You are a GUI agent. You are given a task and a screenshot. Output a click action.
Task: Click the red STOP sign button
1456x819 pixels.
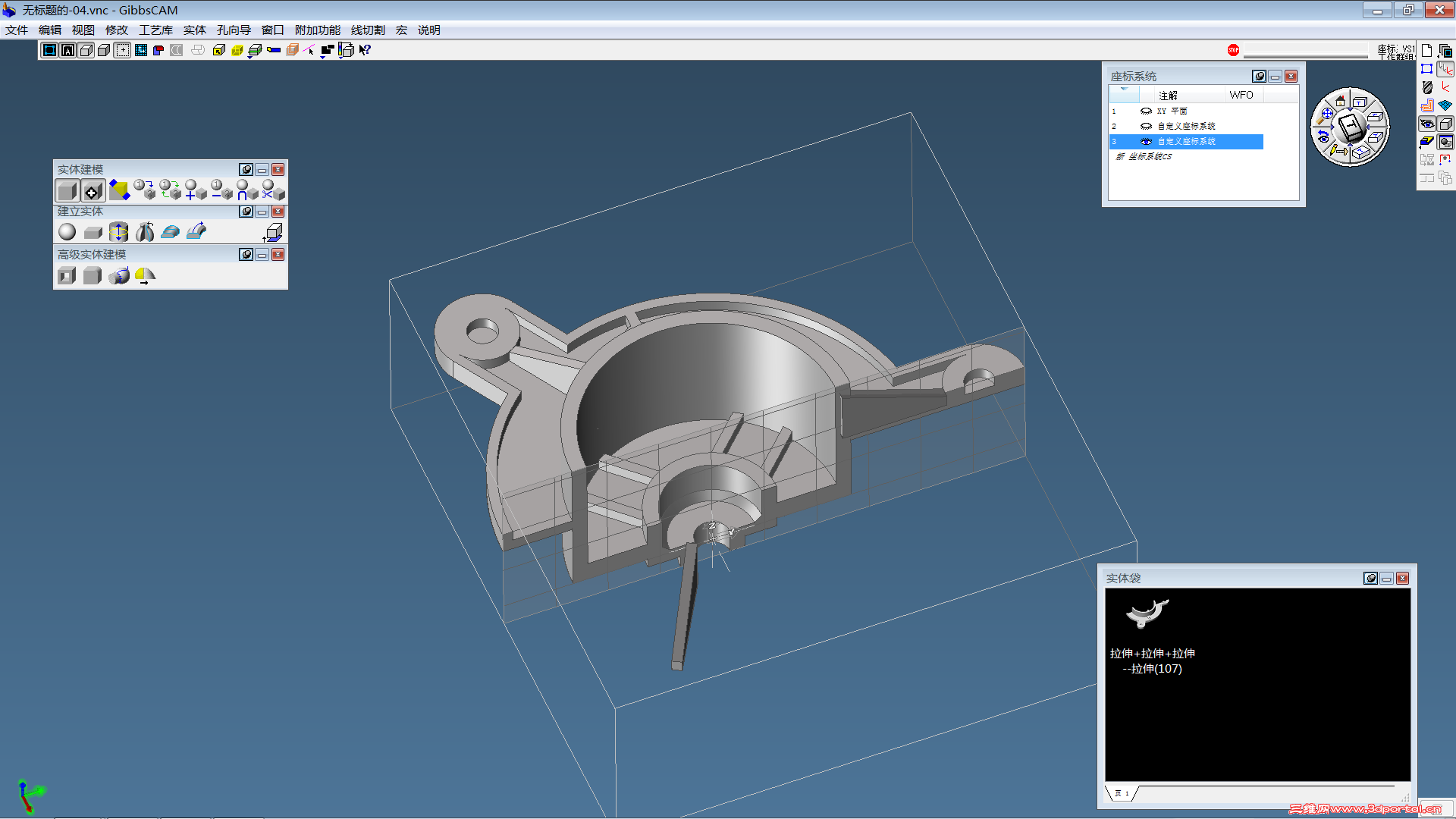click(x=1233, y=50)
